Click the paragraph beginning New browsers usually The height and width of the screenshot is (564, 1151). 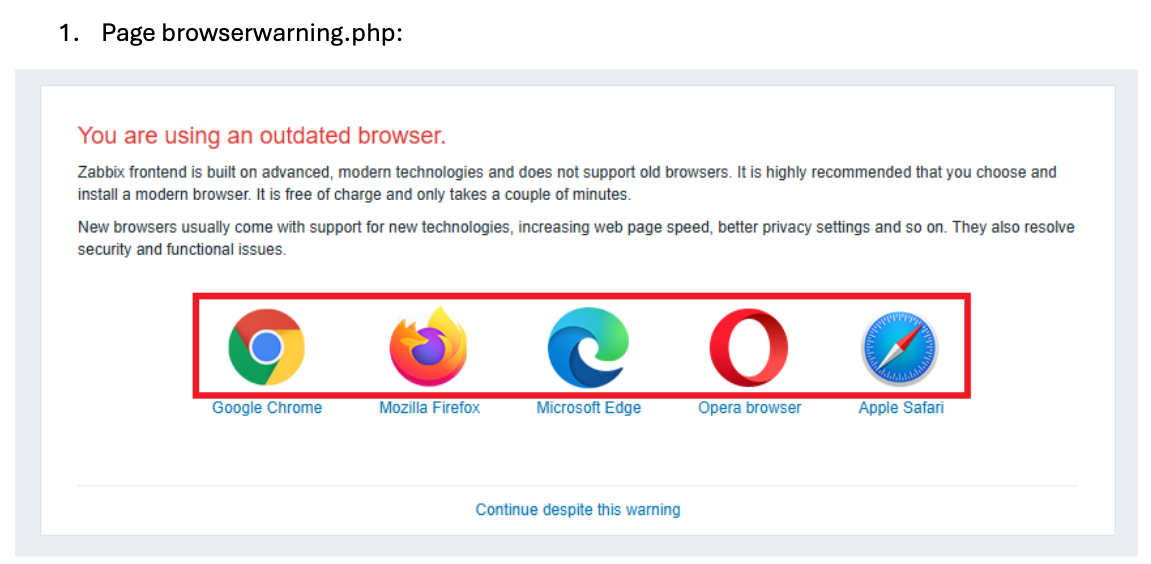click(576, 239)
